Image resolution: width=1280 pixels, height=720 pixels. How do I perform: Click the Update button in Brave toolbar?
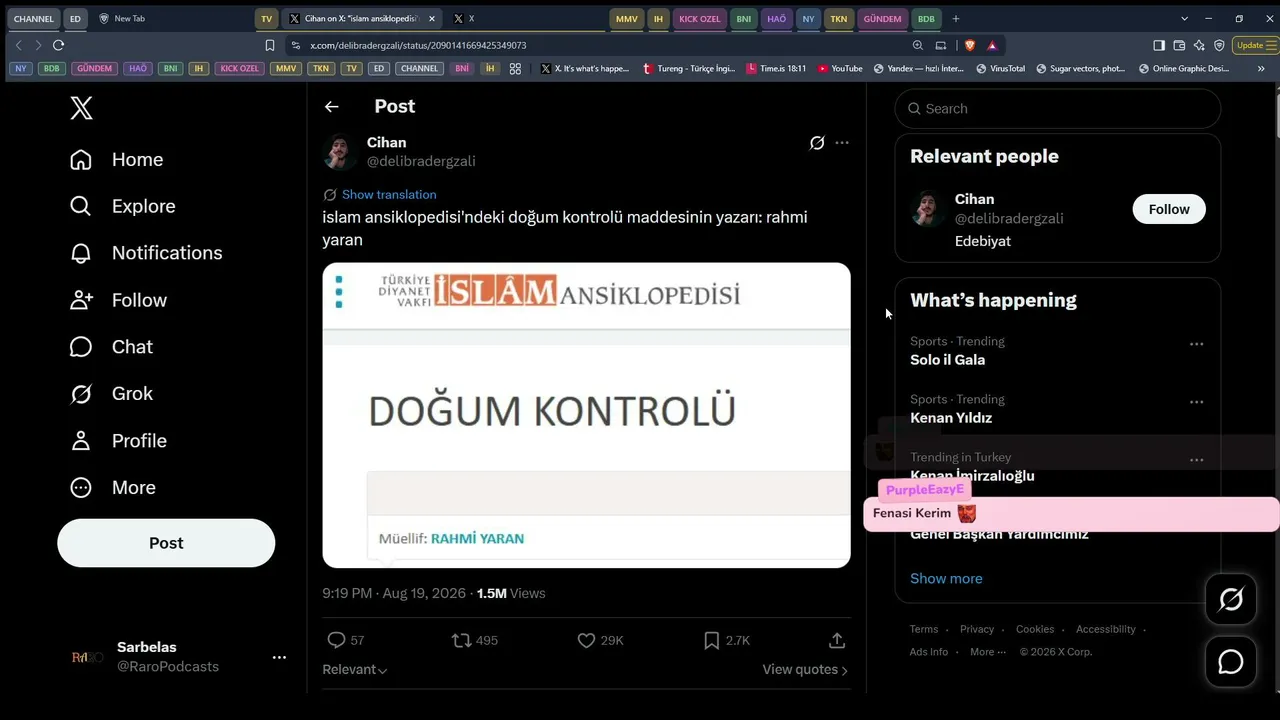coord(1254,45)
